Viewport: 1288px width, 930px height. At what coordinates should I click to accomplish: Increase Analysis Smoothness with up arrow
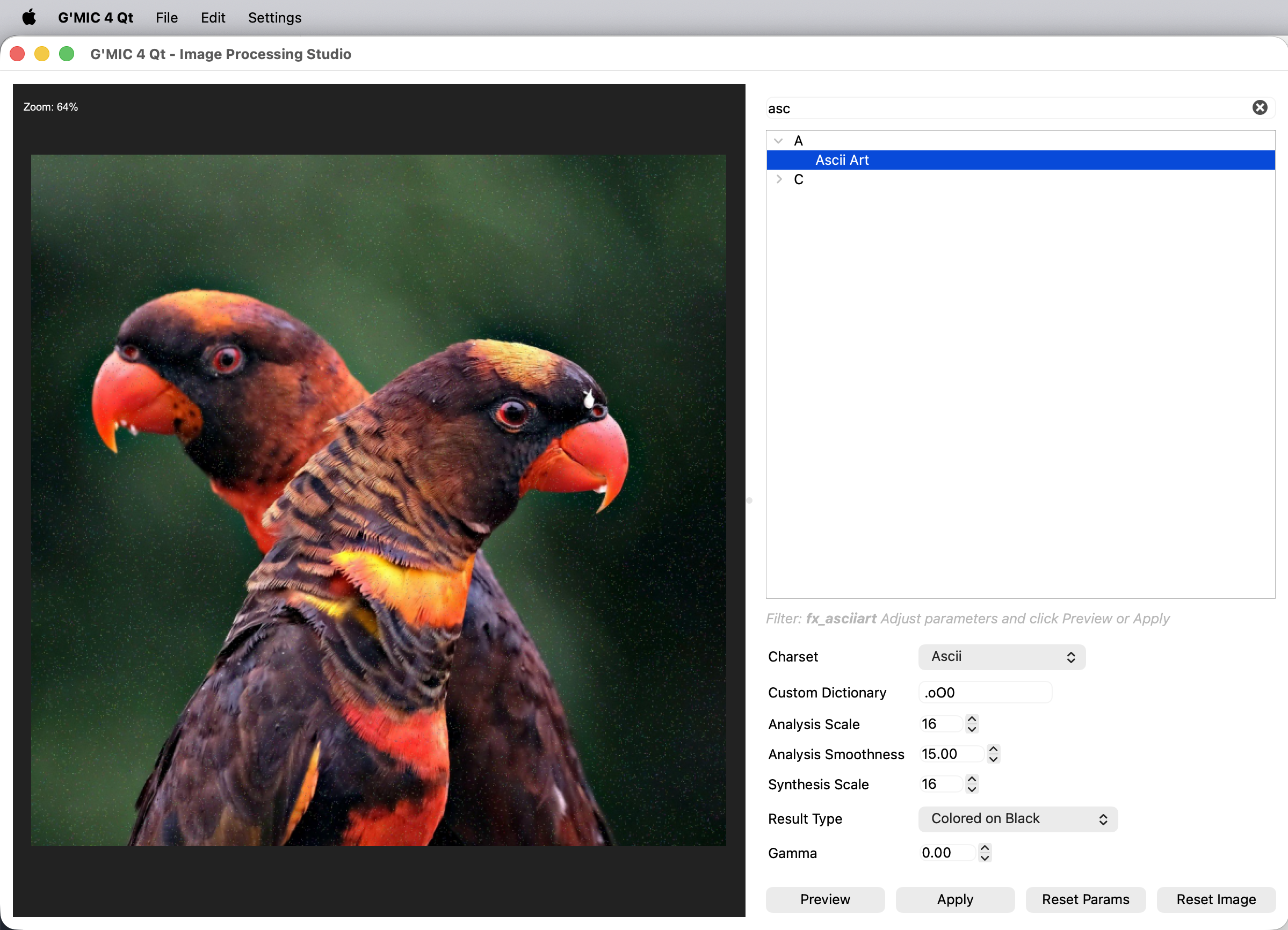(993, 750)
